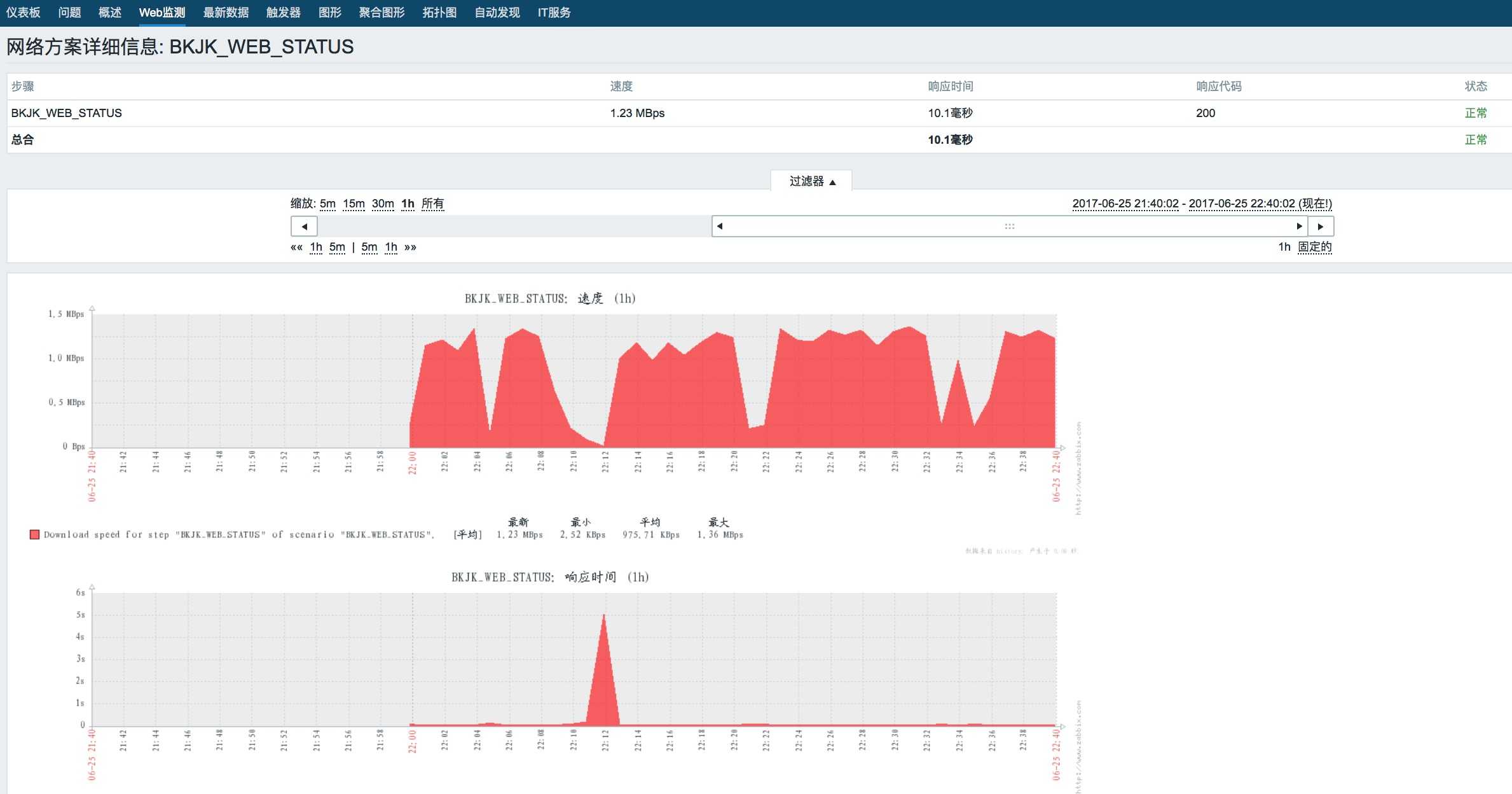Move back 5m using navigation link
1512x794 pixels.
tap(337, 247)
